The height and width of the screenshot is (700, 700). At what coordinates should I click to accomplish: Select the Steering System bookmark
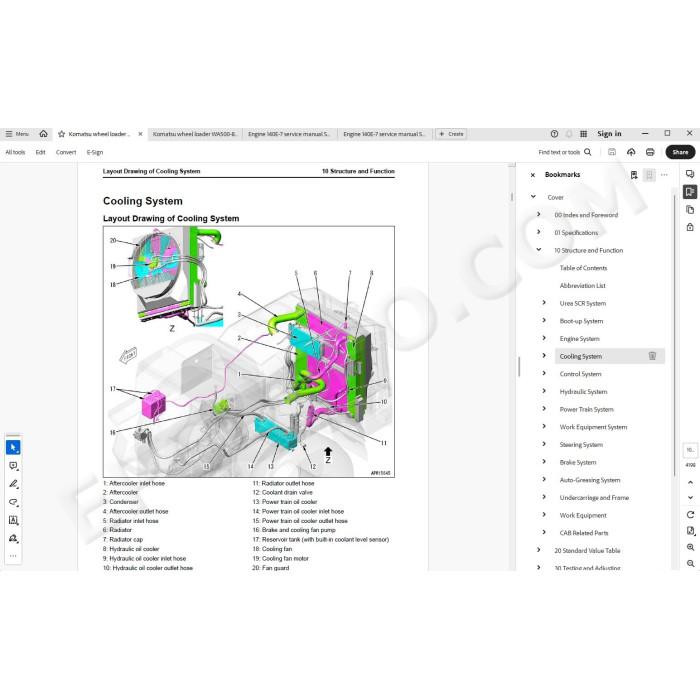[x=581, y=445]
